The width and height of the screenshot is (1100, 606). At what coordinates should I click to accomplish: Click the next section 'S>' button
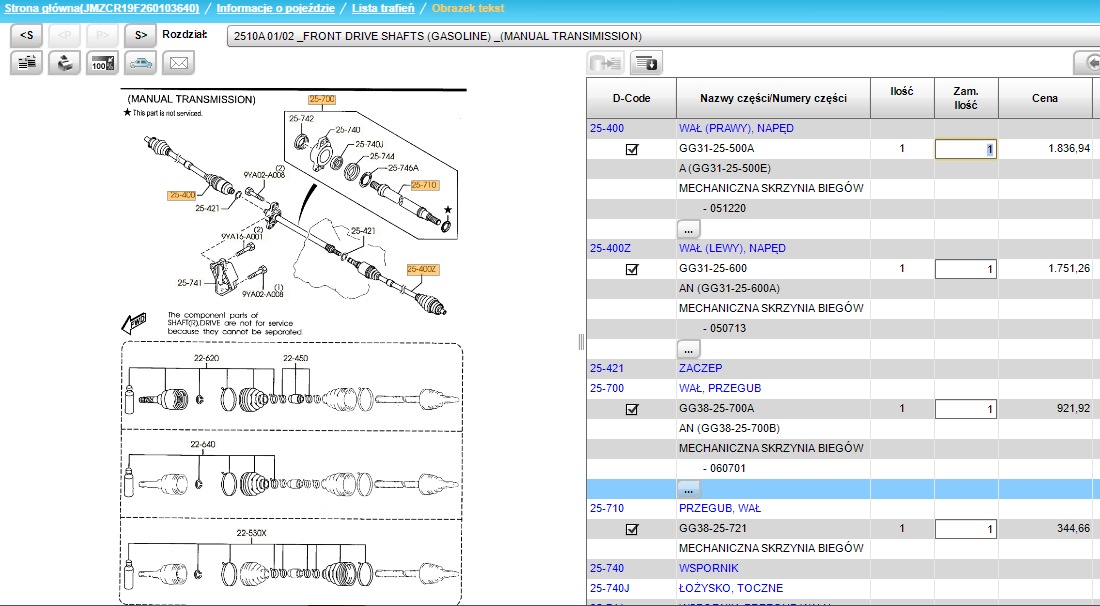tap(141, 36)
